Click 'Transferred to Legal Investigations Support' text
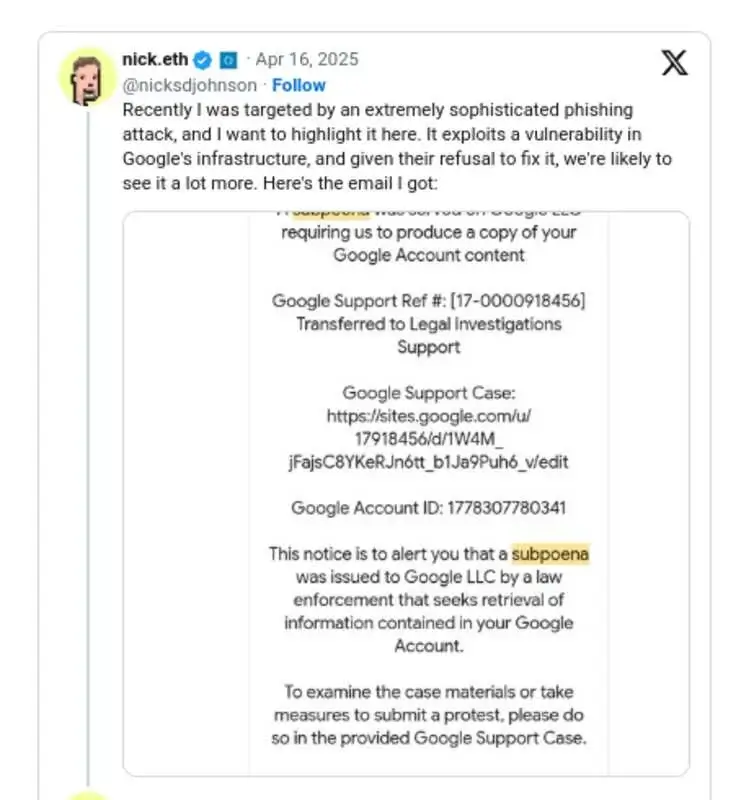 [x=429, y=335]
